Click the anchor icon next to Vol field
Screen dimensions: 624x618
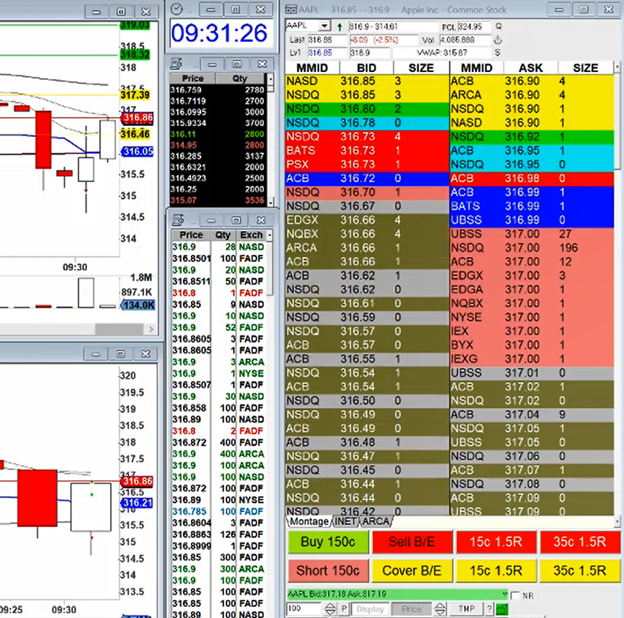click(x=497, y=38)
